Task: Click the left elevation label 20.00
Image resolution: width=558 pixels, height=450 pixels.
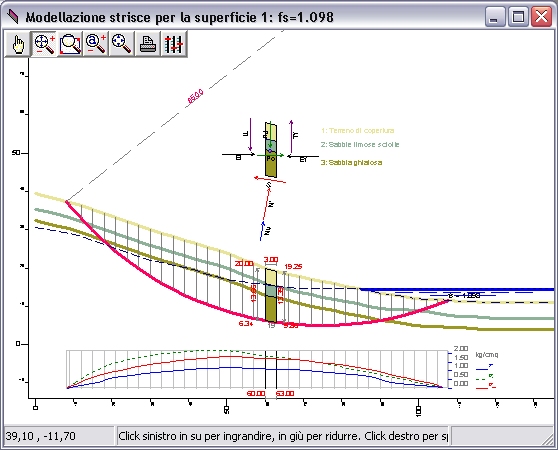Action: click(244, 264)
